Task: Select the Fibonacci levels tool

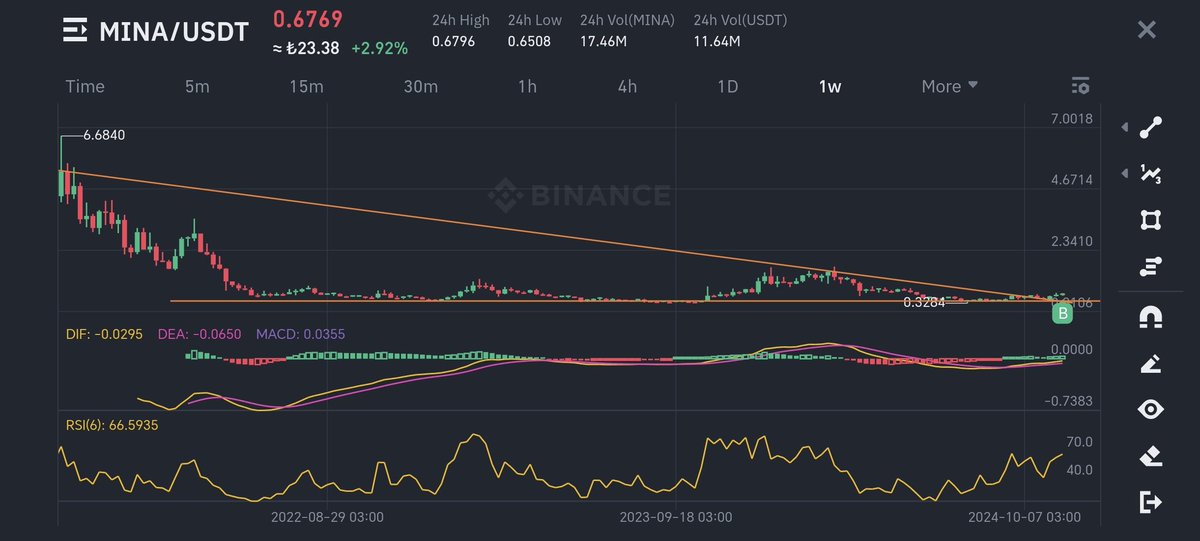Action: click(1151, 266)
